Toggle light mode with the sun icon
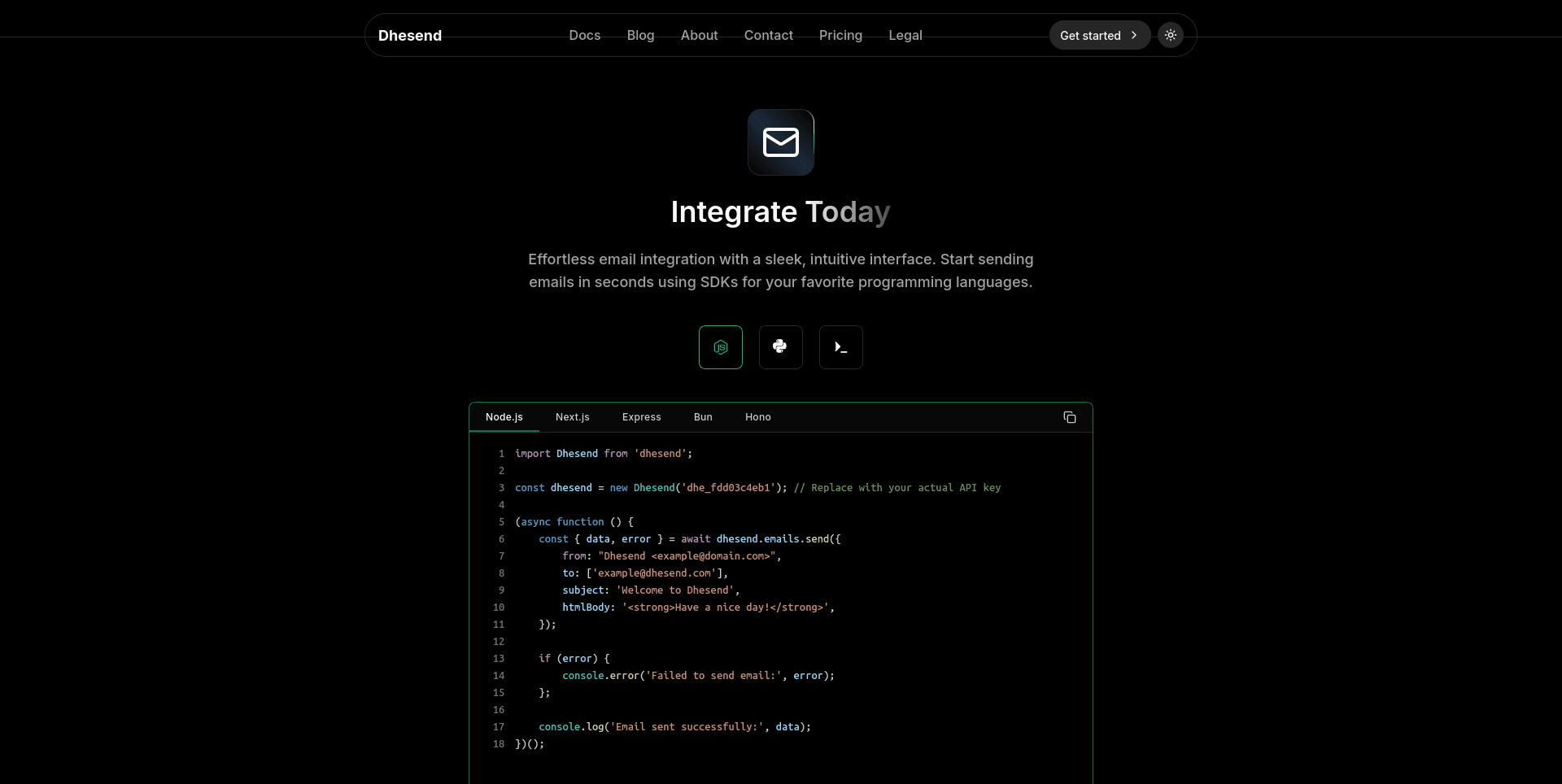This screenshot has height=784, width=1562. tap(1170, 35)
